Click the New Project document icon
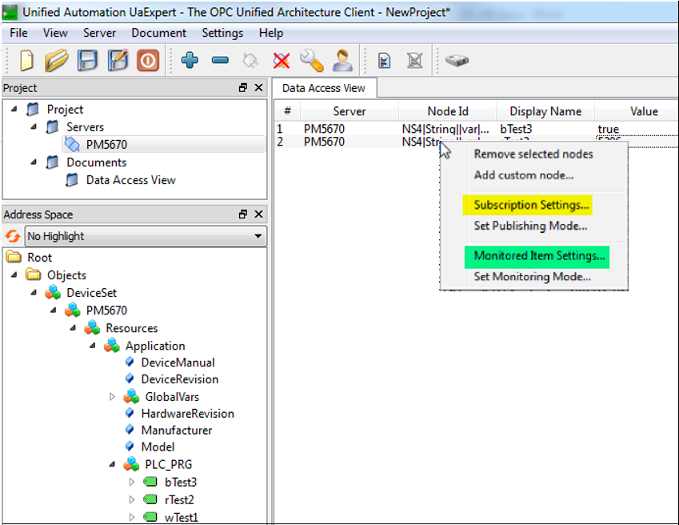 coord(26,60)
